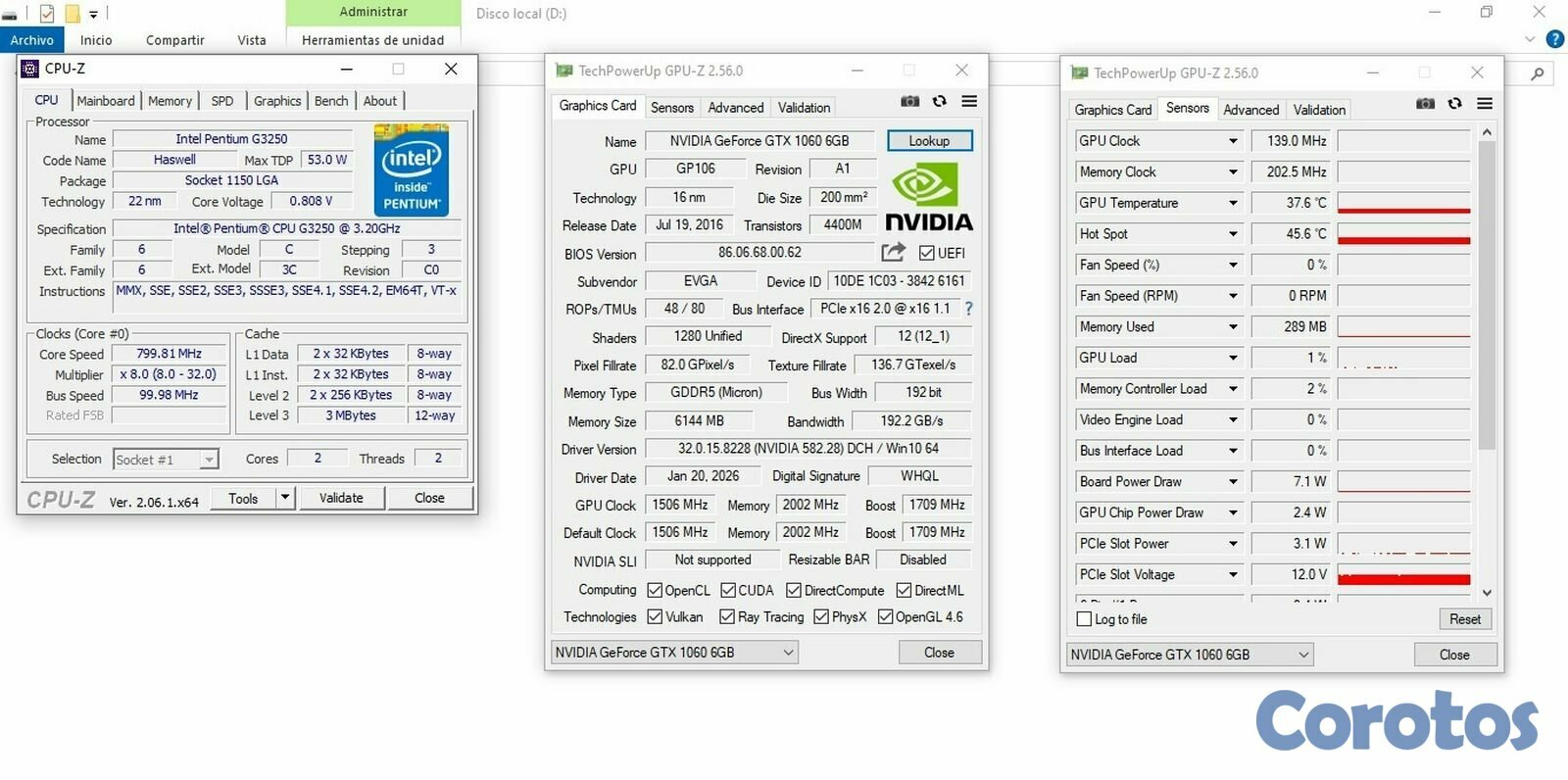Switch to the Mainboard tab in CPU-Z
1568x780 pixels.
pyautogui.click(x=105, y=101)
